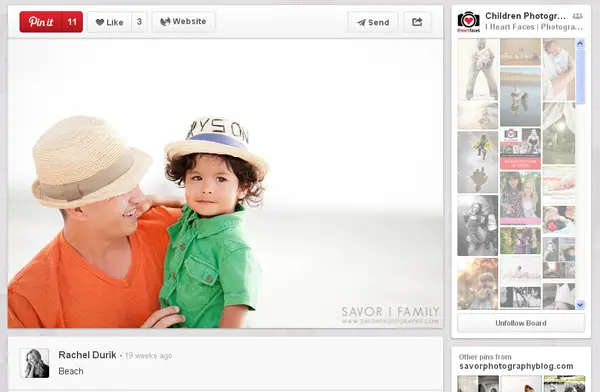Click the I Heart Faces owner subtitle
This screenshot has width=600, height=392.
534,27
